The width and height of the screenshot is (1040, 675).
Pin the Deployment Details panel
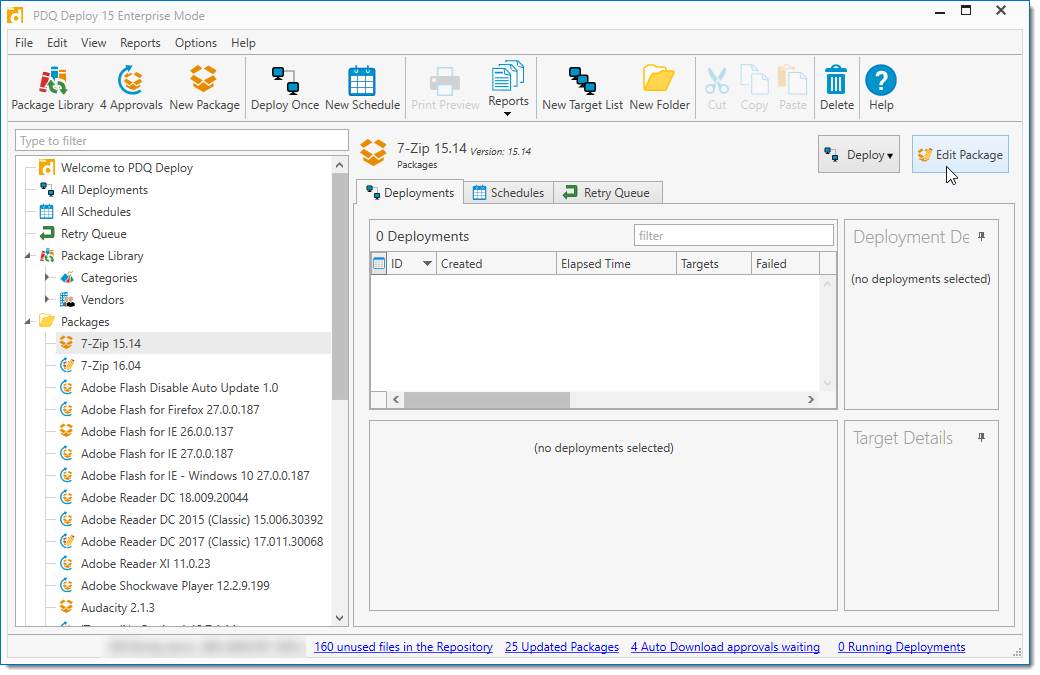(982, 237)
